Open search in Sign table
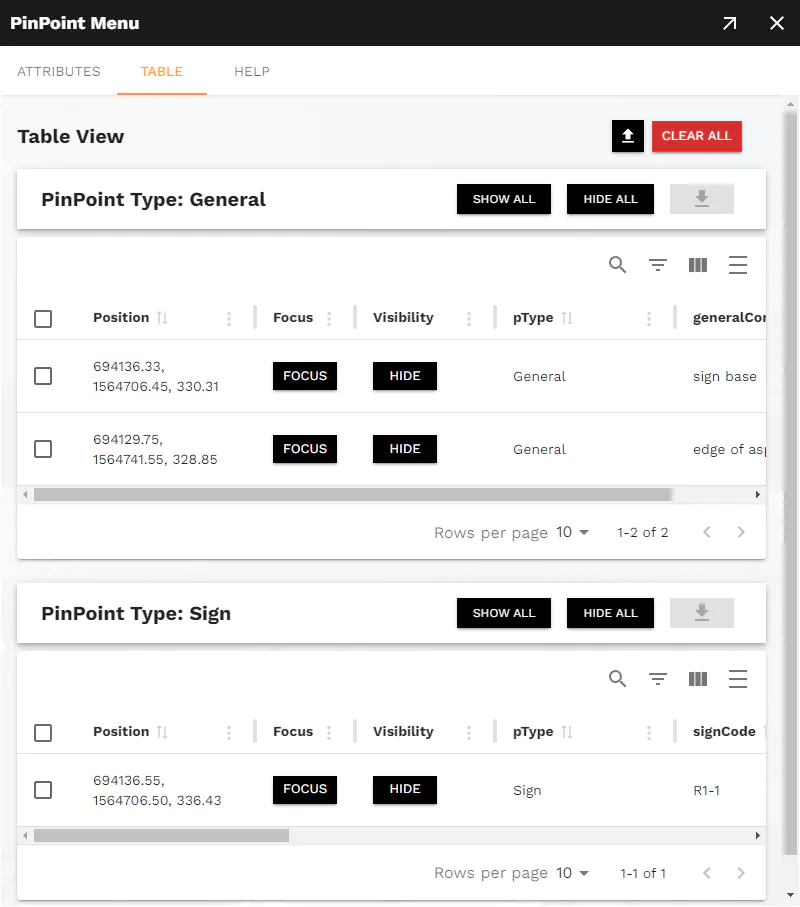Image resolution: width=800 pixels, height=907 pixels. [617, 679]
